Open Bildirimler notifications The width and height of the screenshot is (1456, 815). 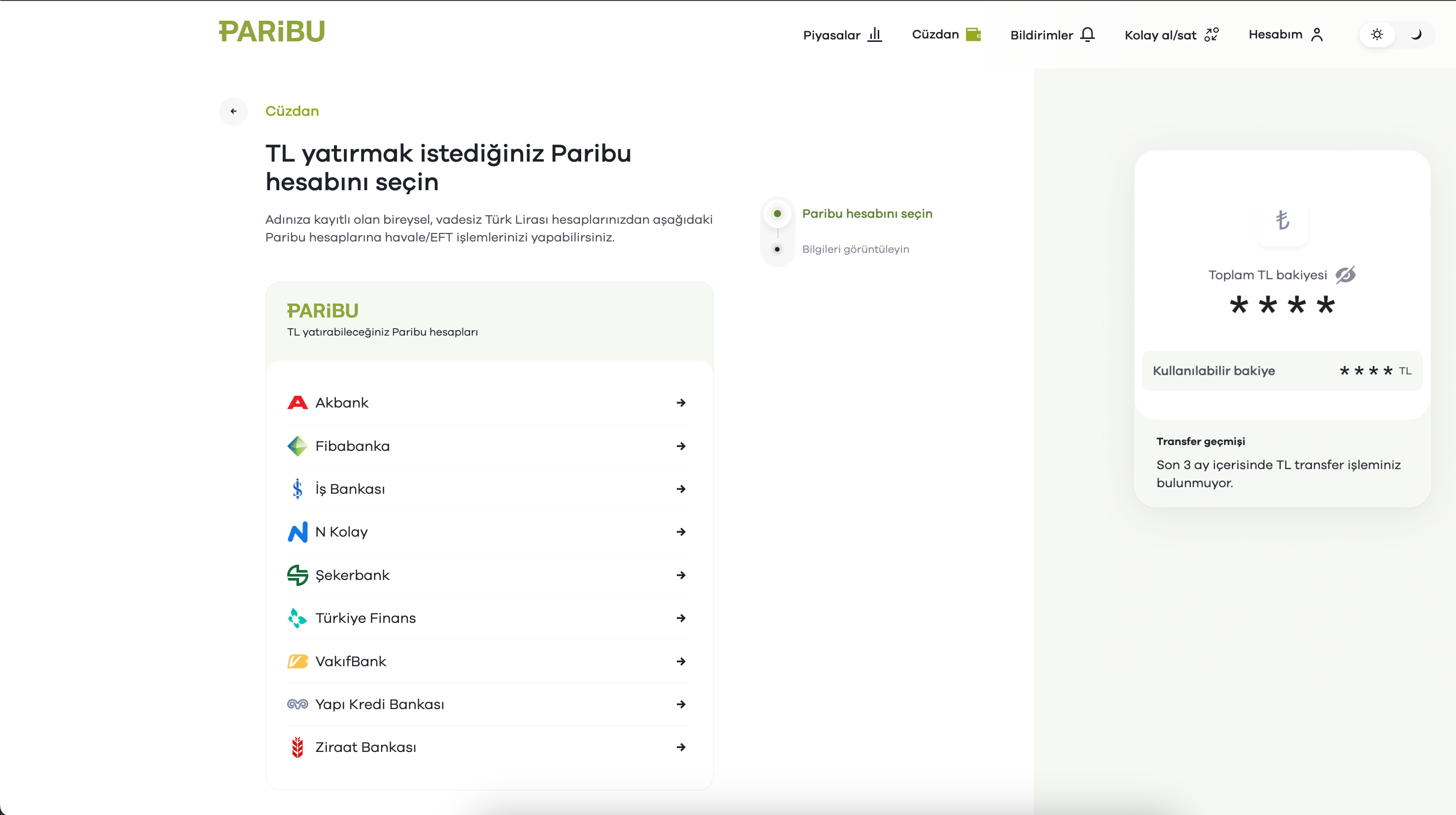click(x=1053, y=35)
